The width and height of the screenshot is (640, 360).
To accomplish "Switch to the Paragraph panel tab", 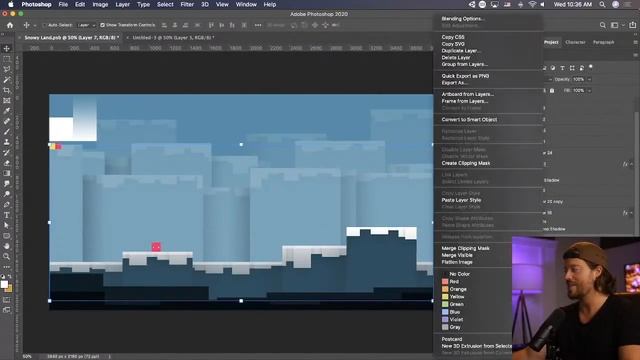I will (603, 42).
